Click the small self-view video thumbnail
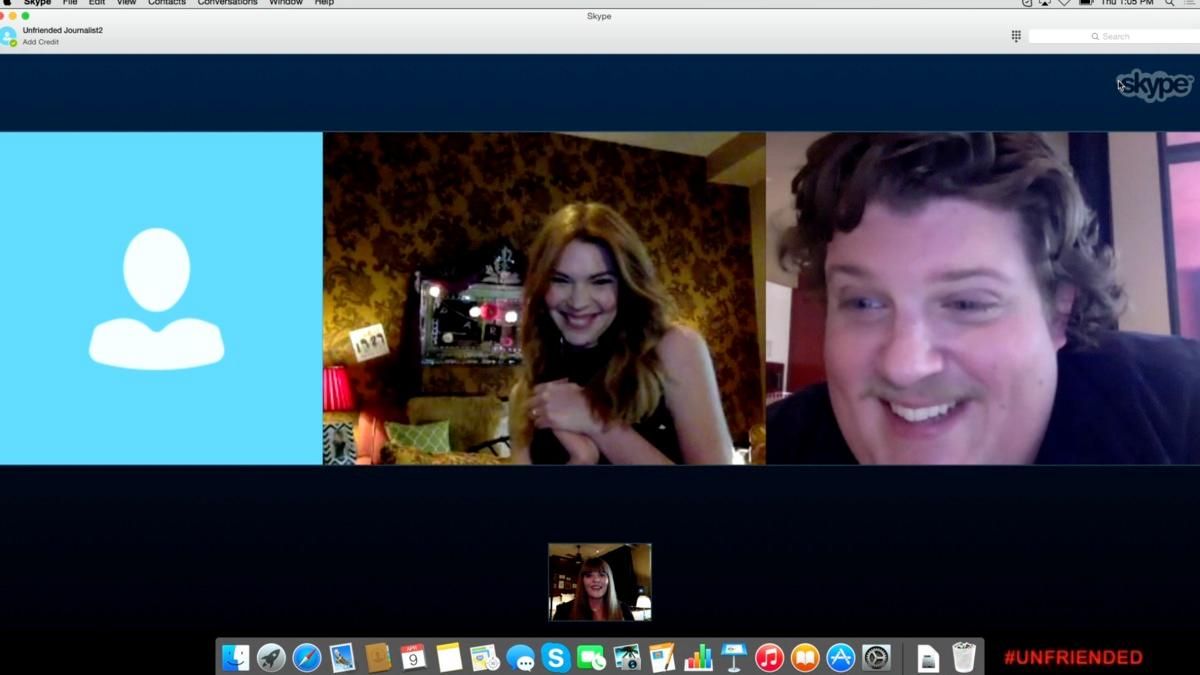Image resolution: width=1200 pixels, height=675 pixels. (x=600, y=582)
